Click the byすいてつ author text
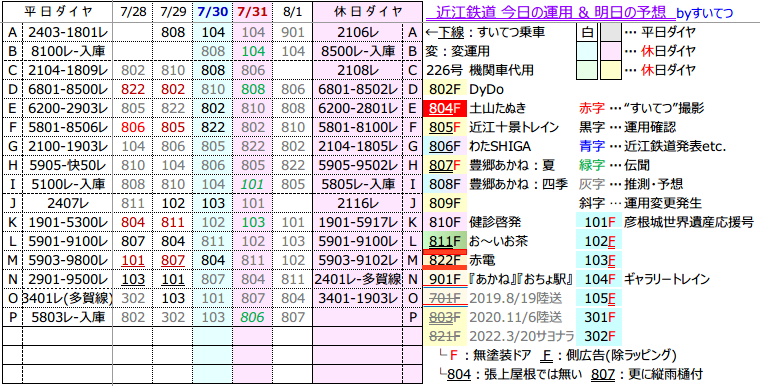This screenshot has width=760, height=386. point(704,13)
